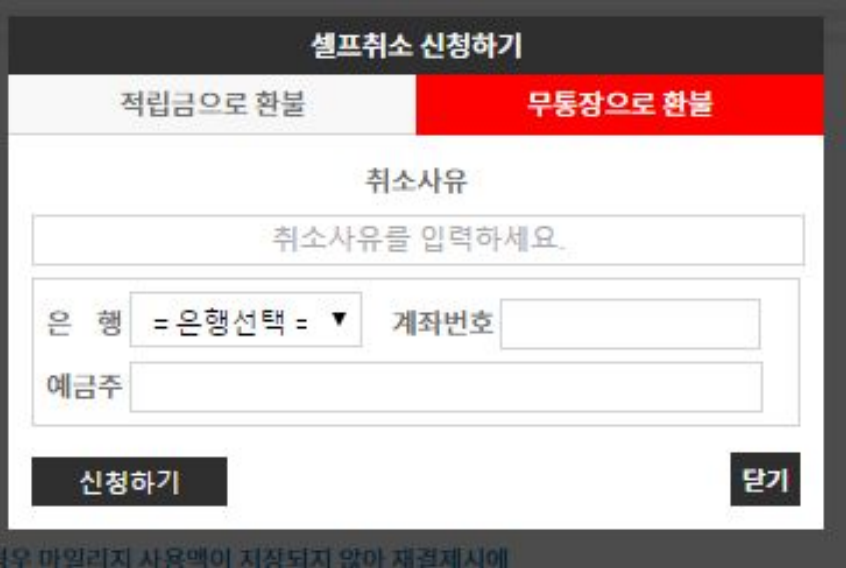Click the 은 행 field label
The image size is (846, 568).
pos(85,323)
